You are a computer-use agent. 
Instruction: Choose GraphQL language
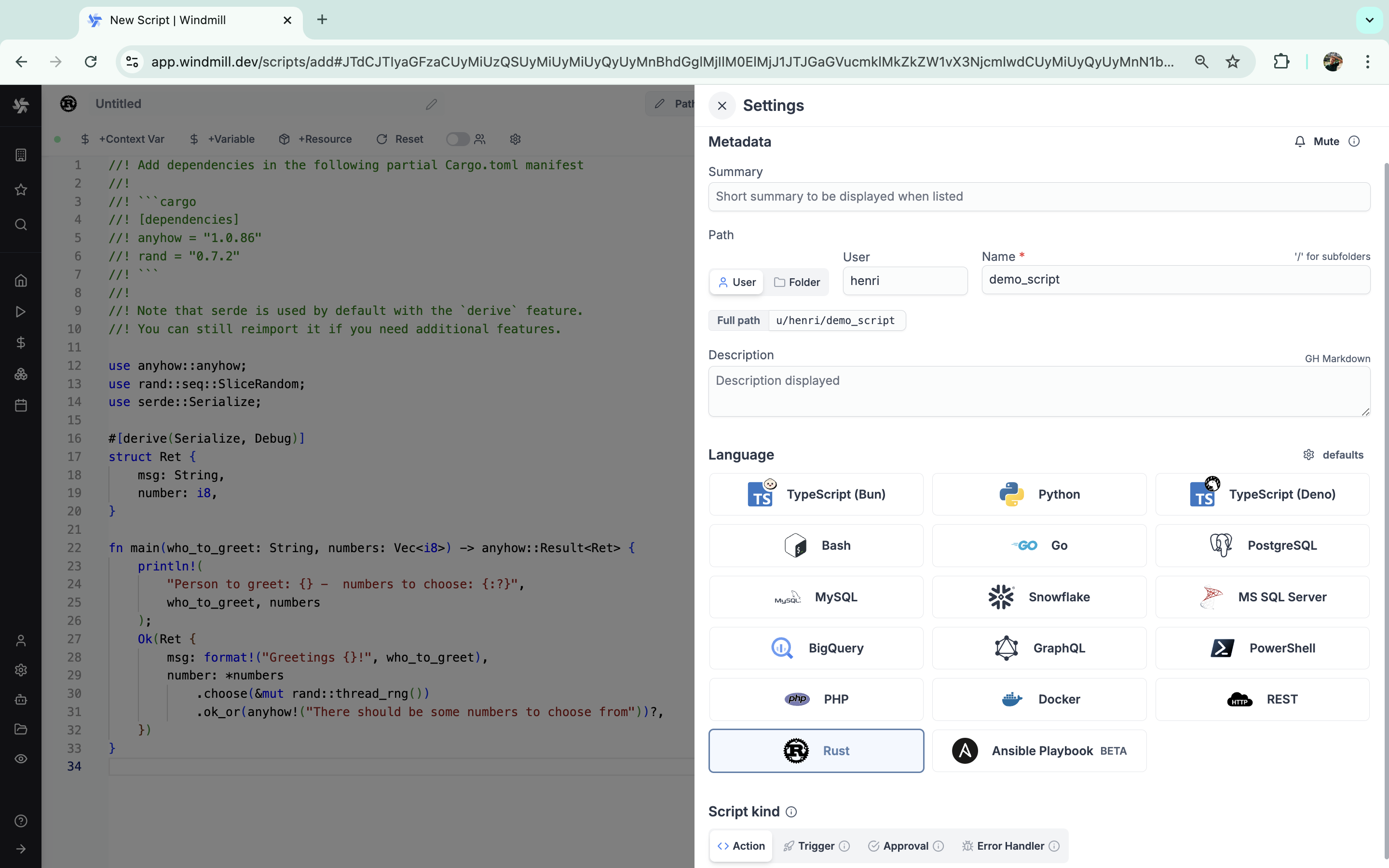click(x=1039, y=648)
